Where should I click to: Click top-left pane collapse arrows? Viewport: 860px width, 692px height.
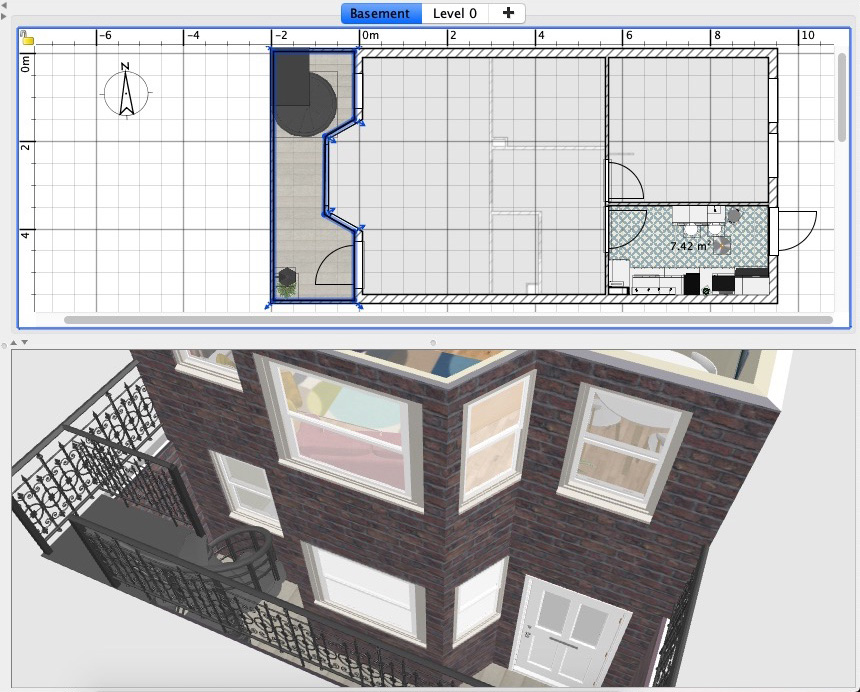click(x=4, y=11)
